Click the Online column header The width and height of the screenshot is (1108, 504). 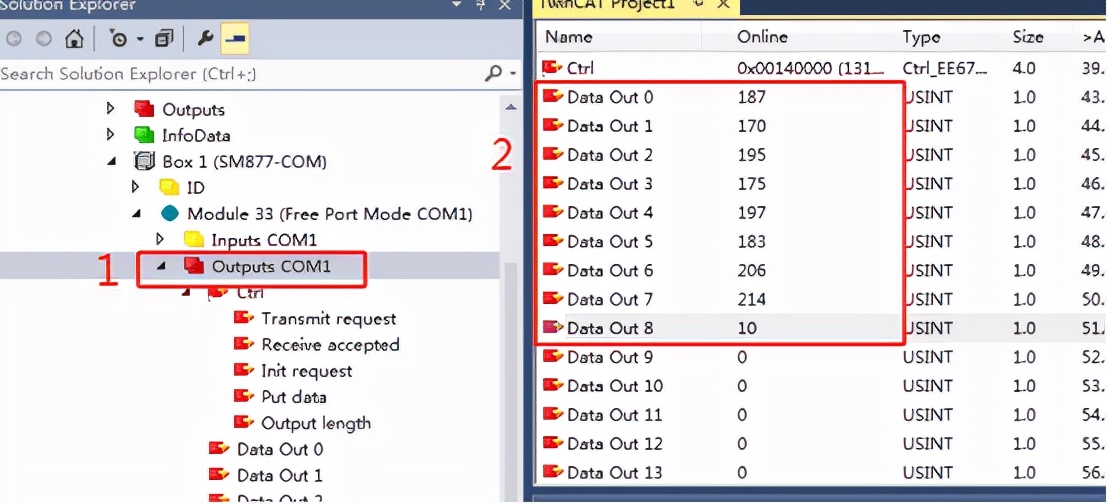(761, 37)
